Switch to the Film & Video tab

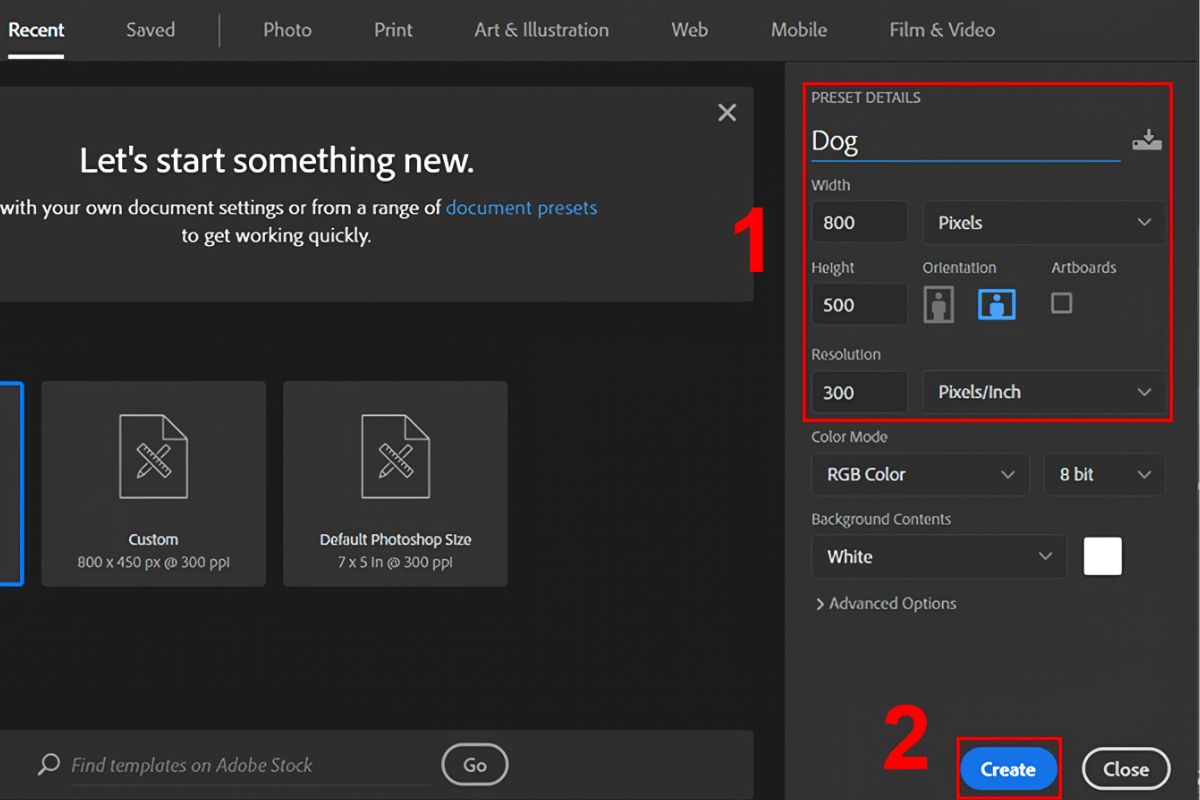coord(941,30)
